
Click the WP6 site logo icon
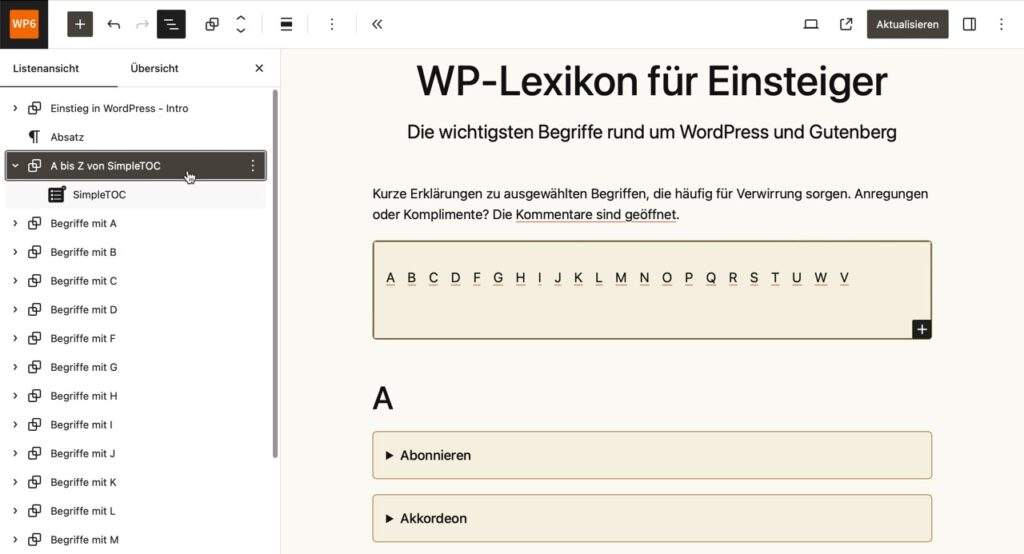[x=24, y=24]
